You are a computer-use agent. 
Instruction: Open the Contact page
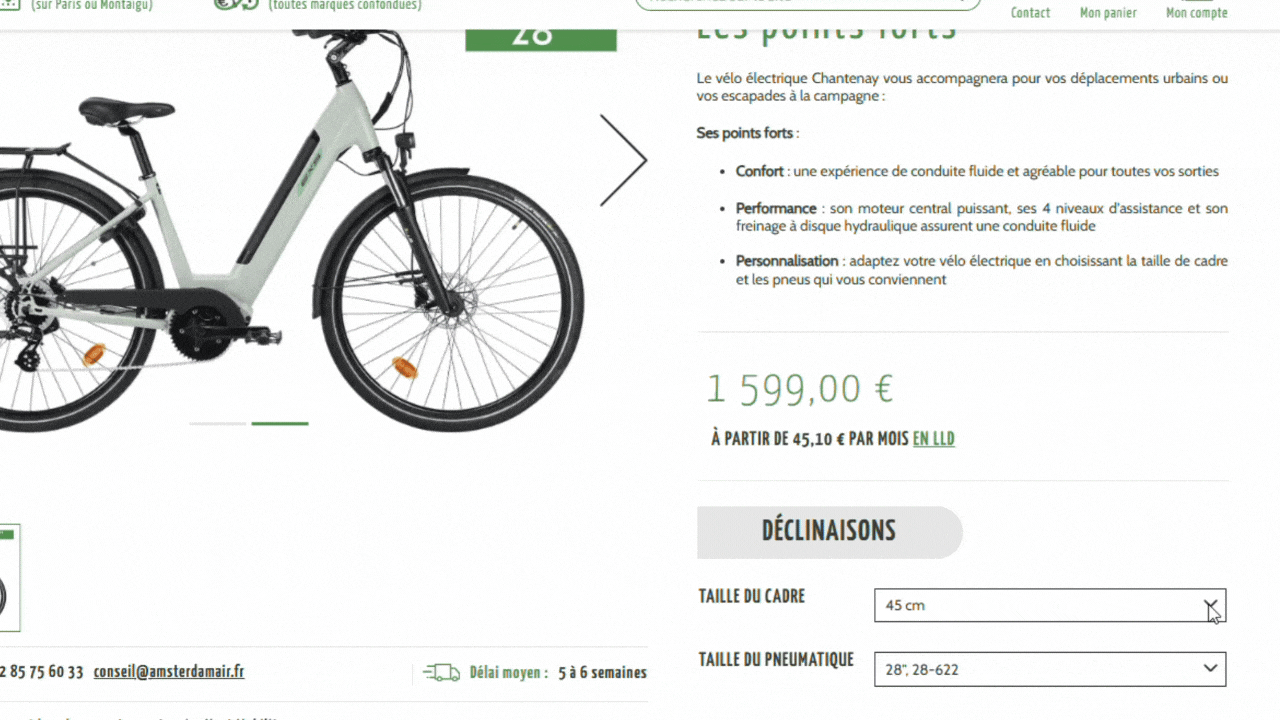coord(1030,13)
